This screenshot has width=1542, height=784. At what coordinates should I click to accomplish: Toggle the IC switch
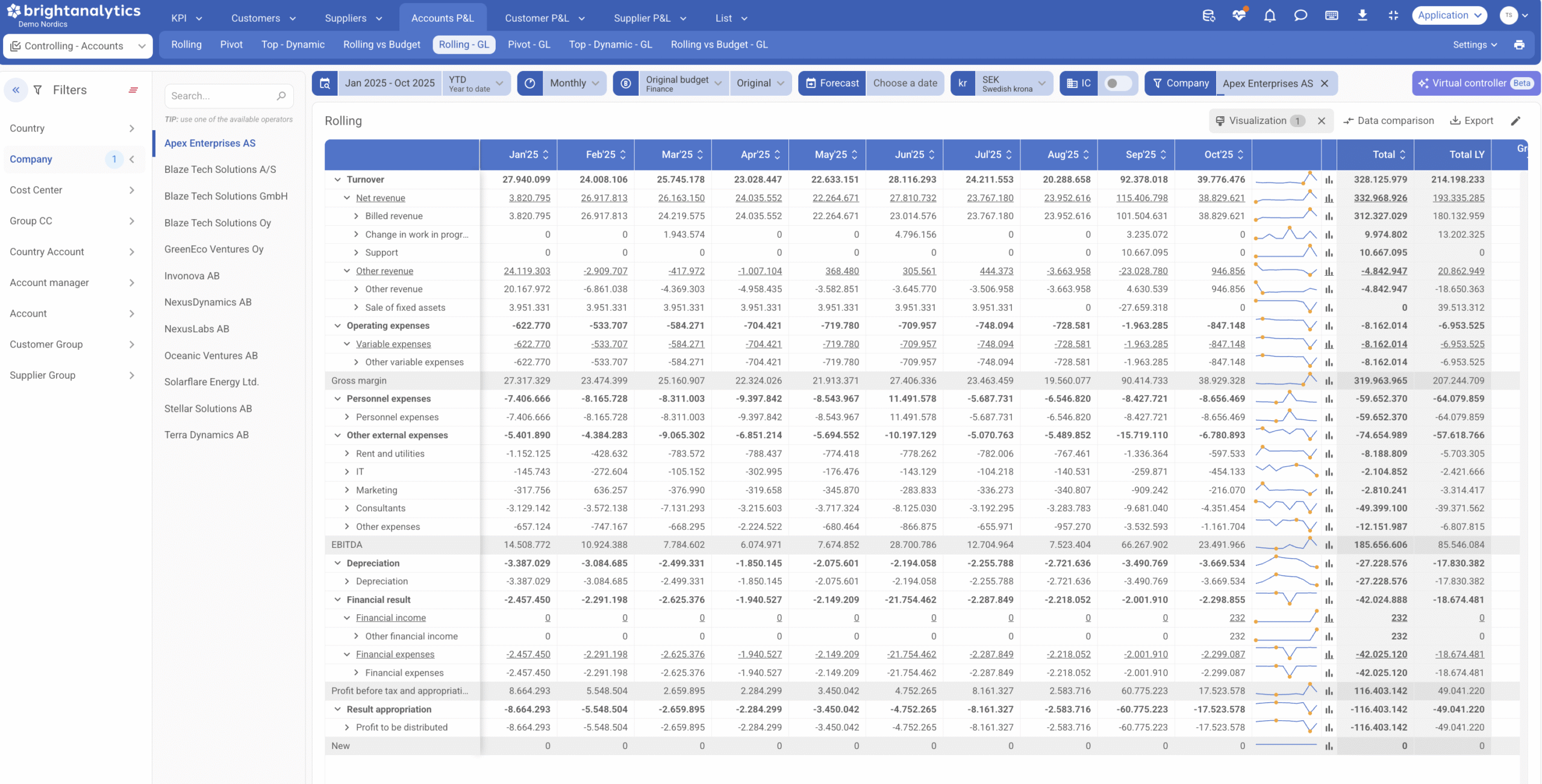[x=1117, y=83]
